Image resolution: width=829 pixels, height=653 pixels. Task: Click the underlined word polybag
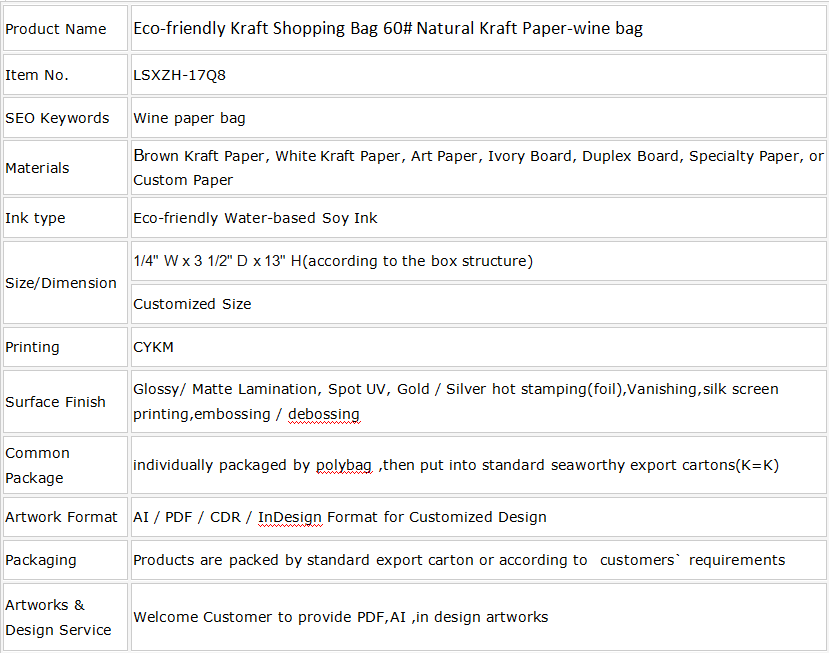click(344, 465)
